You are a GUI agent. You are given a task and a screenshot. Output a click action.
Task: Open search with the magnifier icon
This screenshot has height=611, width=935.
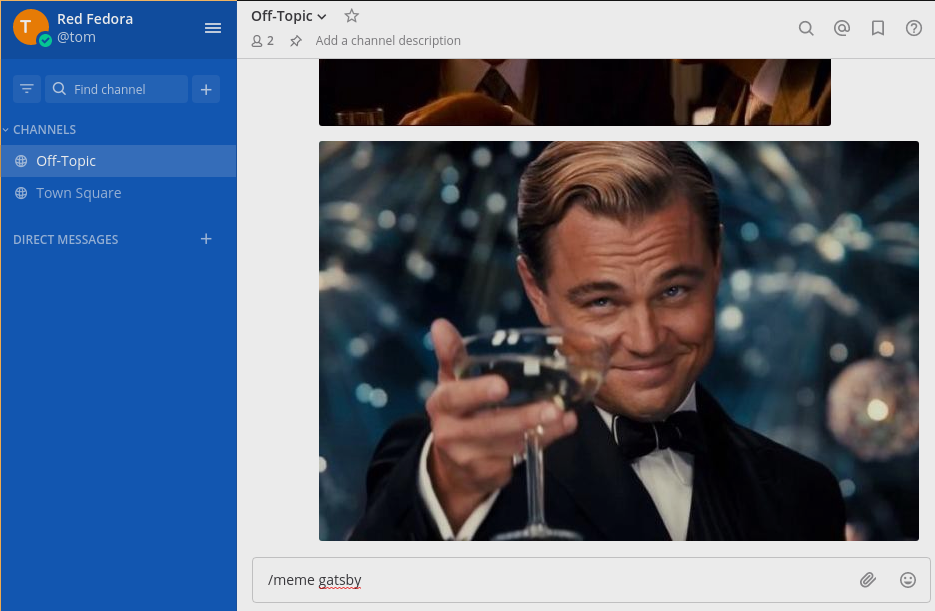(806, 28)
